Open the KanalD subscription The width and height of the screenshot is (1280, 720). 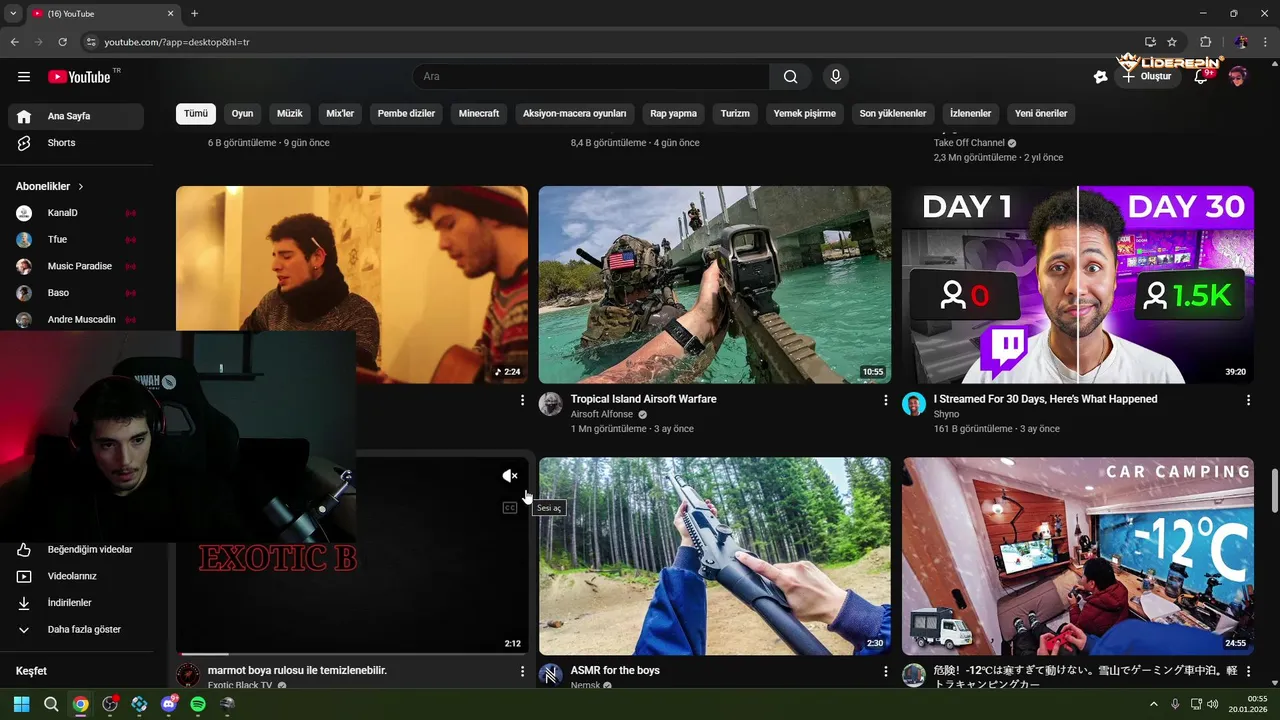[x=76, y=213]
